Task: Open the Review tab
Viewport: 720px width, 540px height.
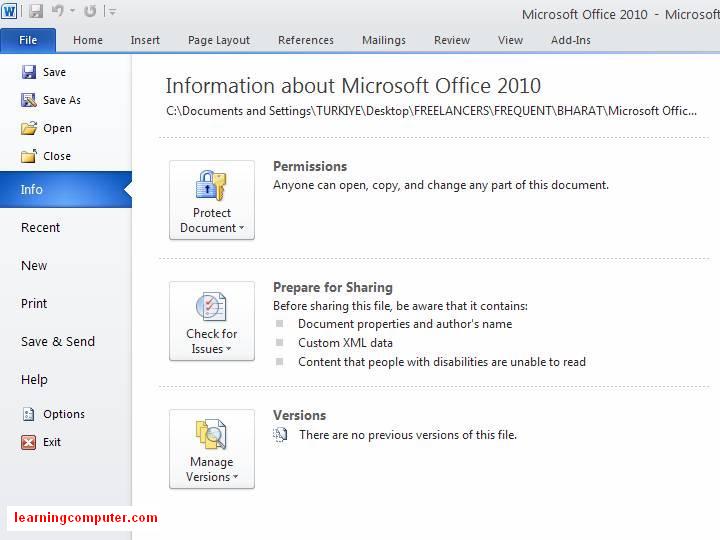Action: click(452, 40)
